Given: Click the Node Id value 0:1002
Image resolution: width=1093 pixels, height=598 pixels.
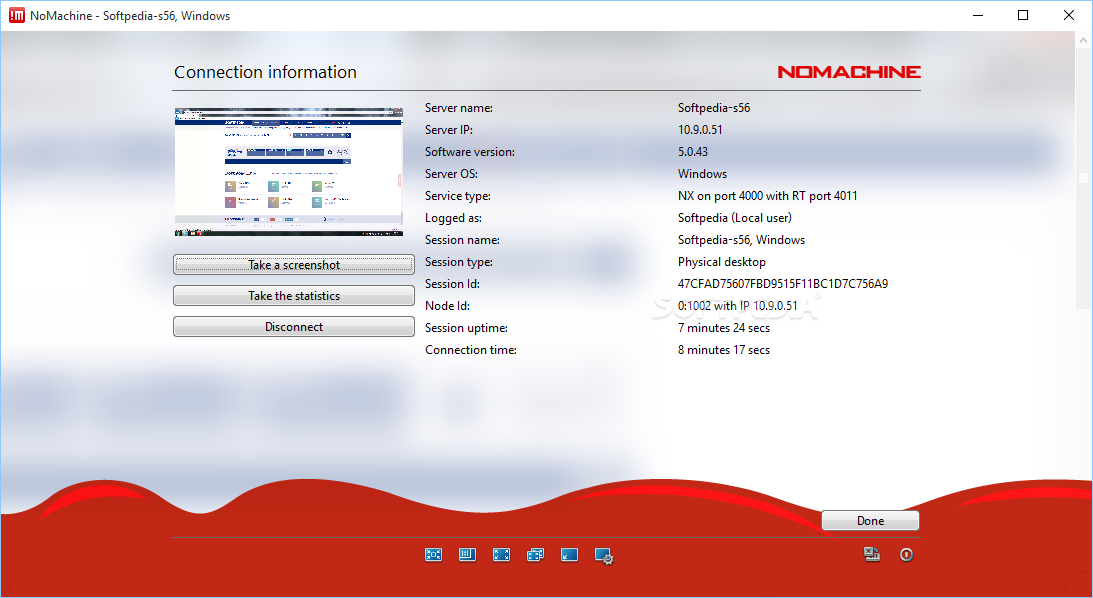Looking at the screenshot, I should [737, 306].
